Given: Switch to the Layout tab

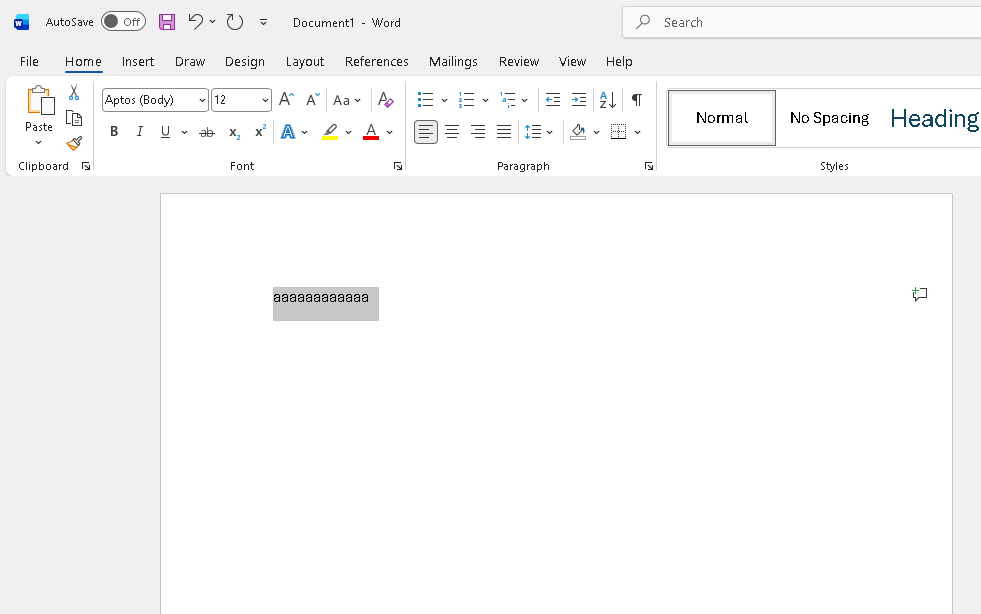Looking at the screenshot, I should point(305,61).
